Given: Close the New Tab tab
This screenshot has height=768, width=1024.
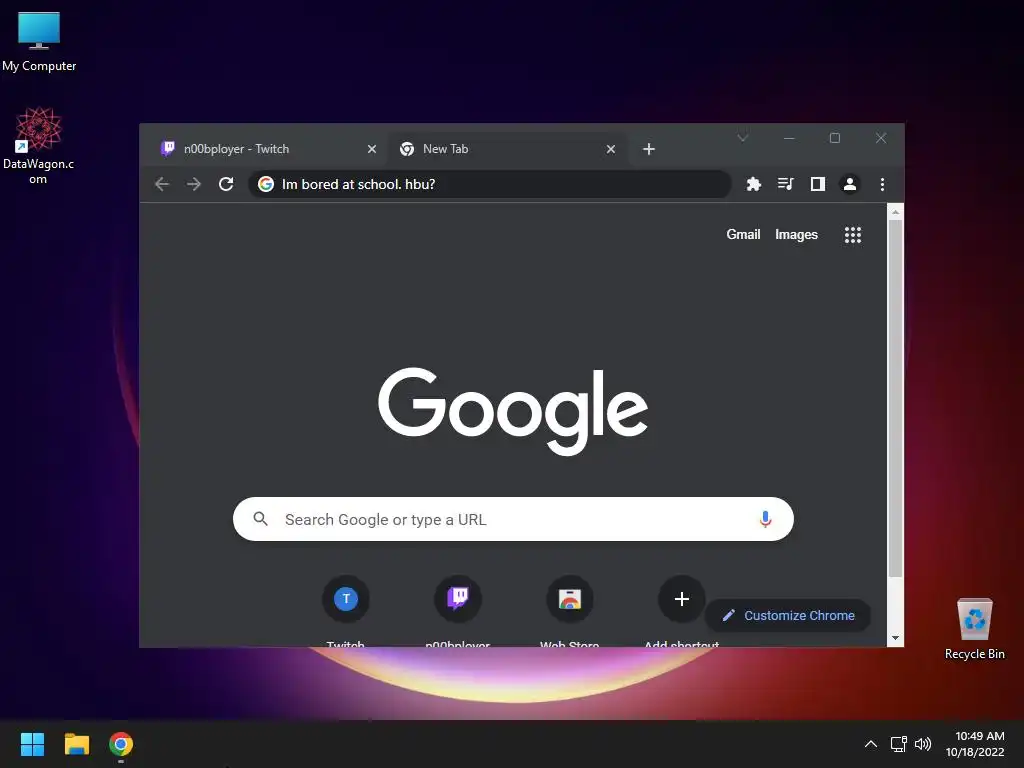Looking at the screenshot, I should click(x=611, y=149).
